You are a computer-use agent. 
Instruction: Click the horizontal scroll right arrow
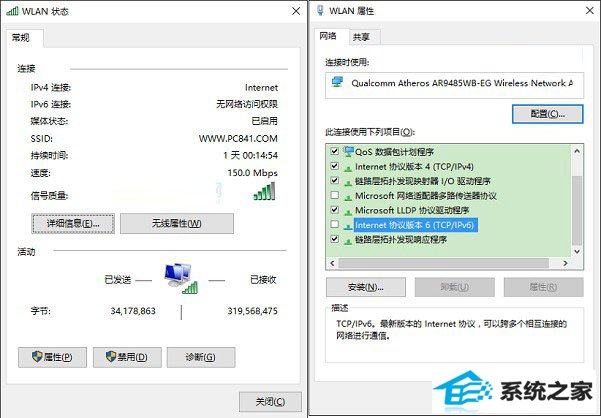[x=565, y=263]
